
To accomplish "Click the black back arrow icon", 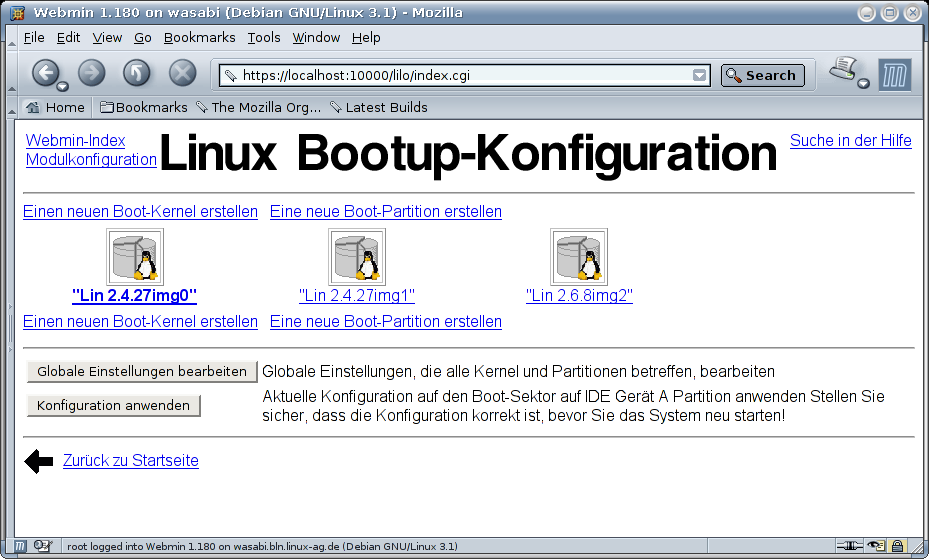I will (39, 461).
